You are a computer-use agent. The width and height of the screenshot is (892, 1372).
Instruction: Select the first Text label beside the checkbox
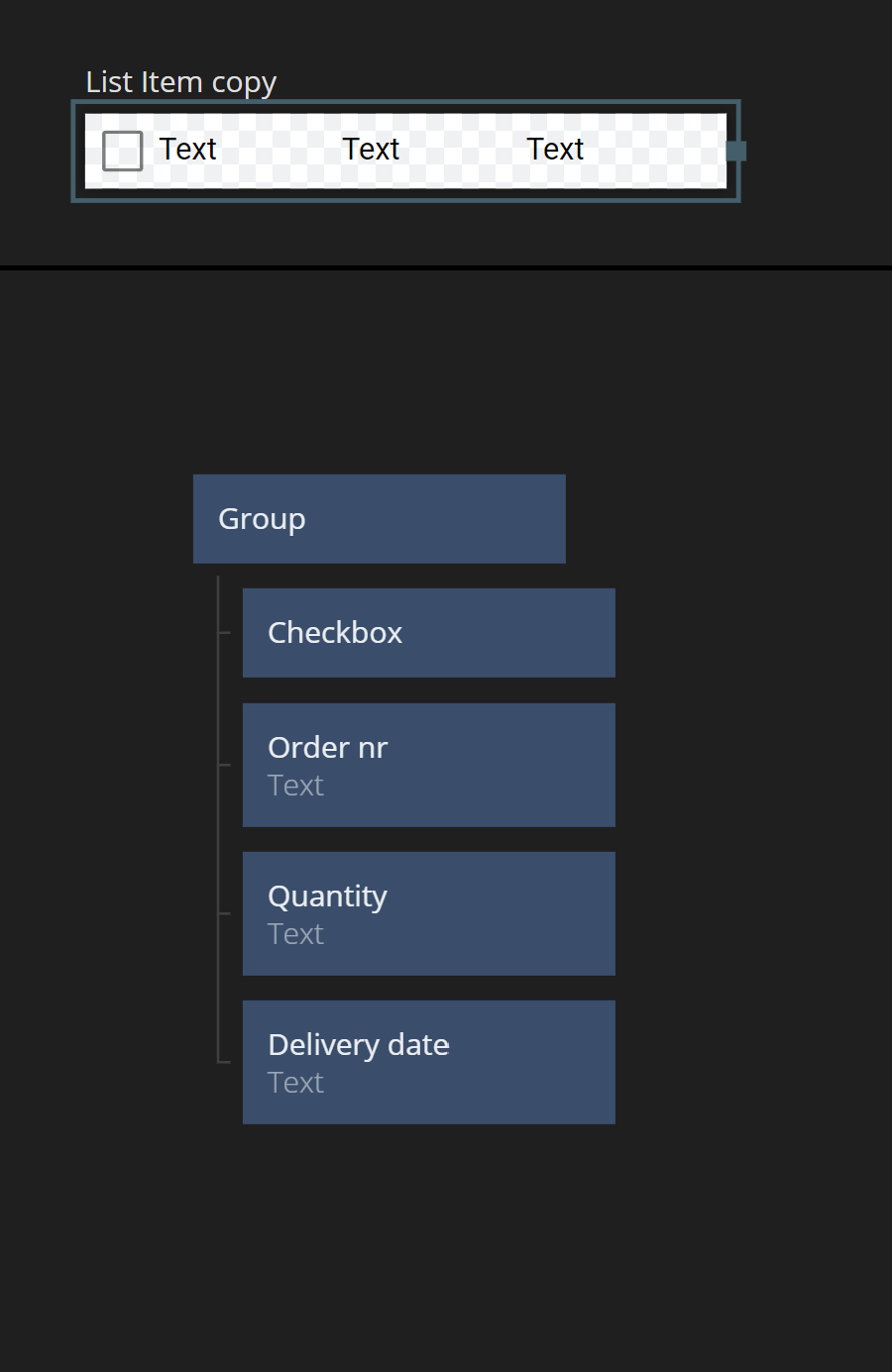pos(187,150)
